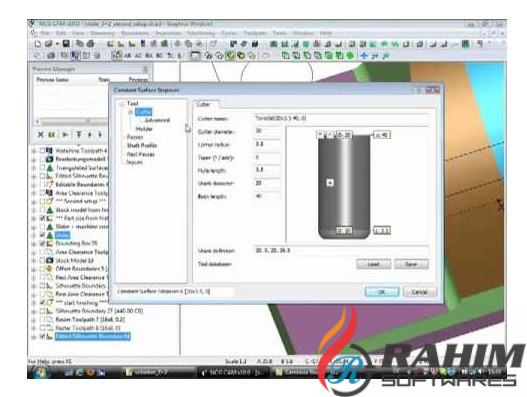Viewport: 527px width, 397px height.
Task: Click the Waterline Toolpath item icon
Action: pyautogui.click(x=49, y=150)
